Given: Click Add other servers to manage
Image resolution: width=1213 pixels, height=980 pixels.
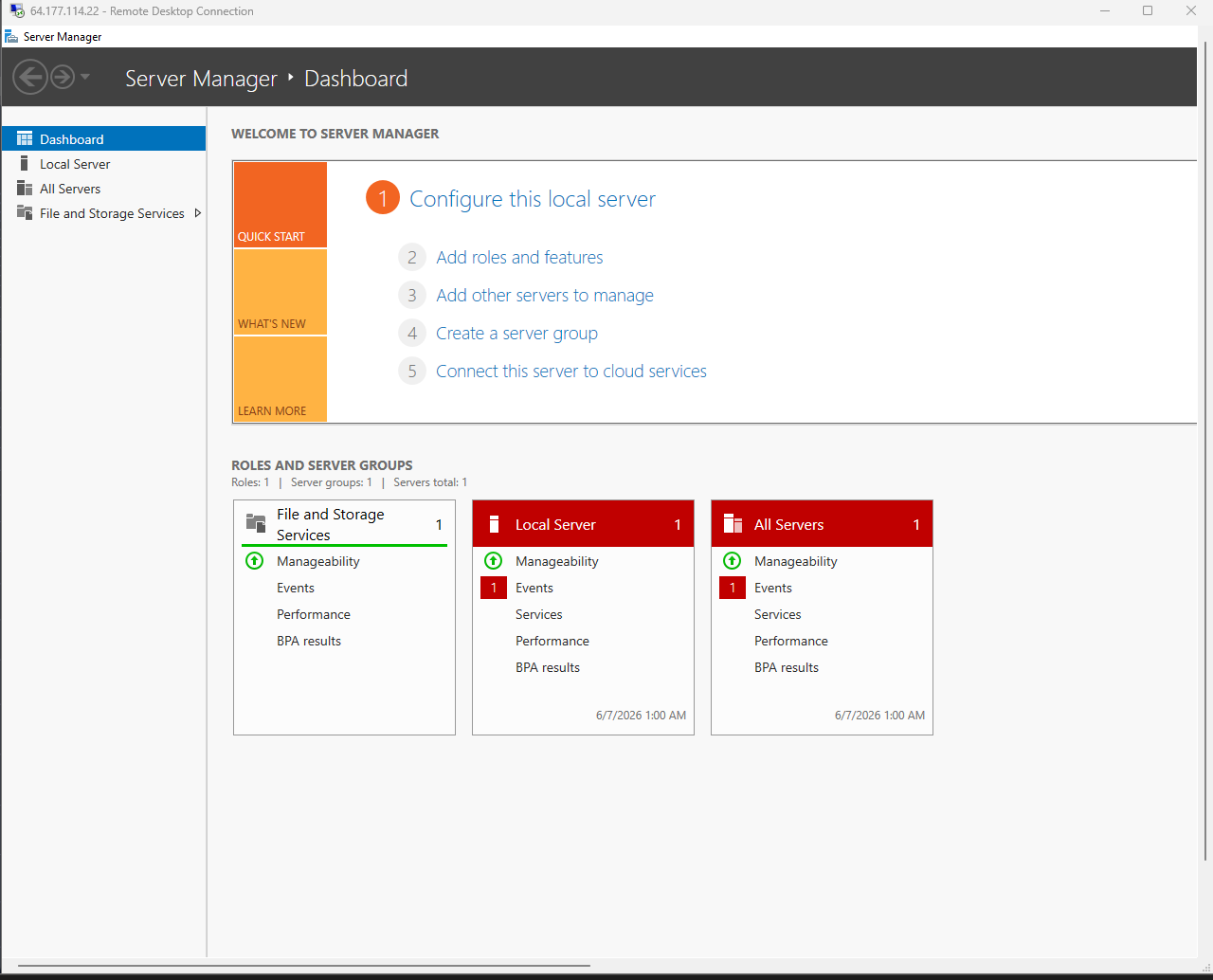Looking at the screenshot, I should 545,295.
